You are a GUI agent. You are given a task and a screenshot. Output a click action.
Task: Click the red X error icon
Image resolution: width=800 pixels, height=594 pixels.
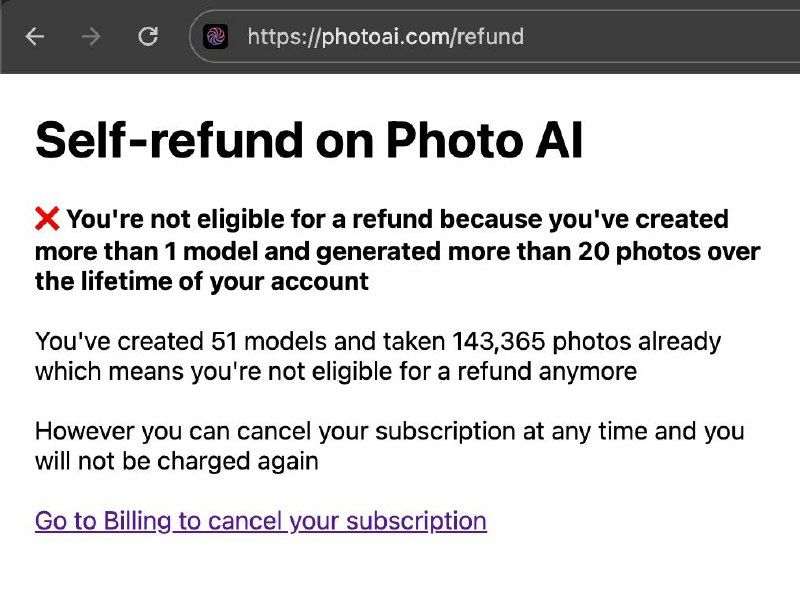coord(47,218)
